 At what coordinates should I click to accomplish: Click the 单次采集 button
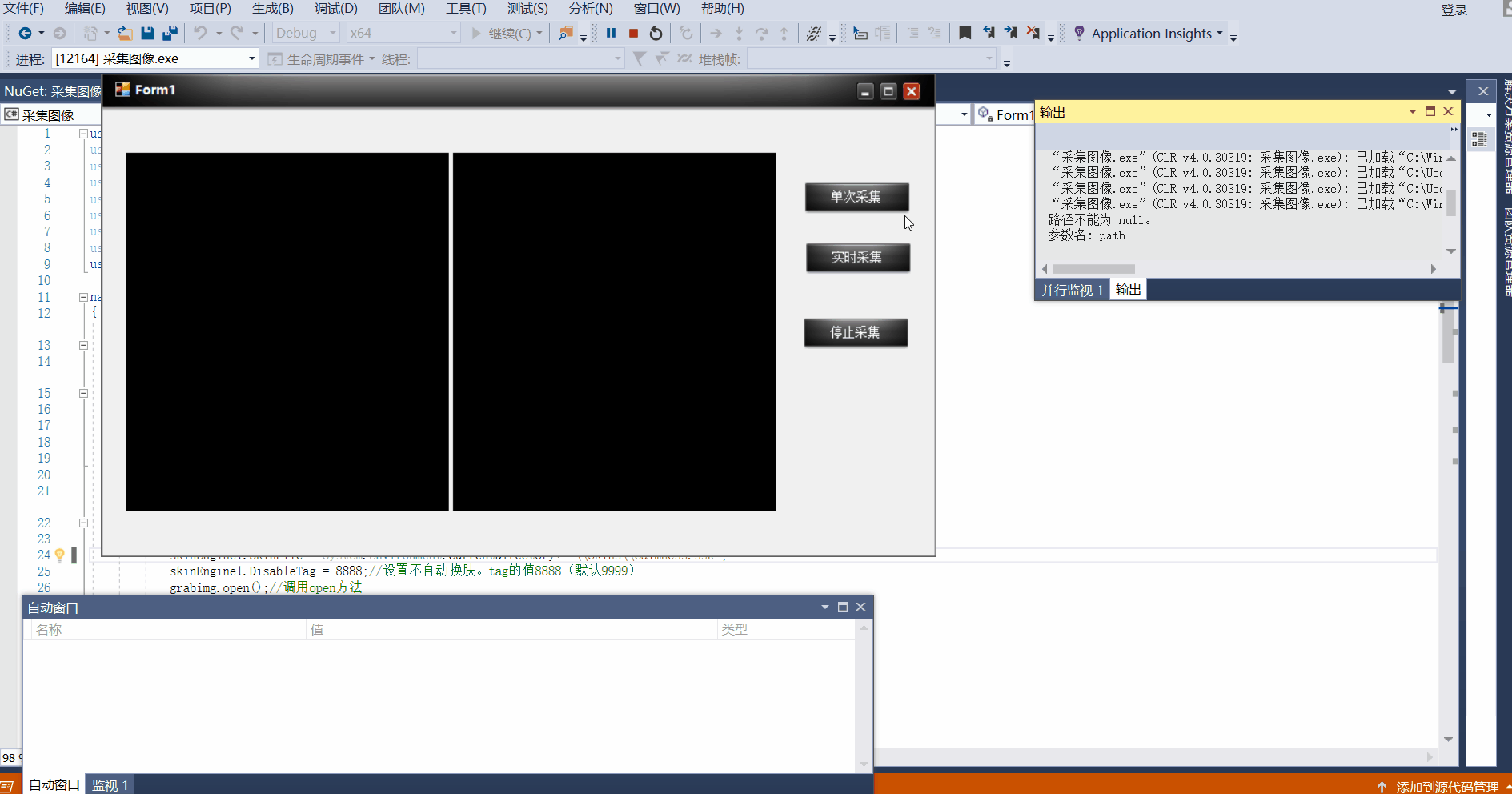(x=856, y=197)
